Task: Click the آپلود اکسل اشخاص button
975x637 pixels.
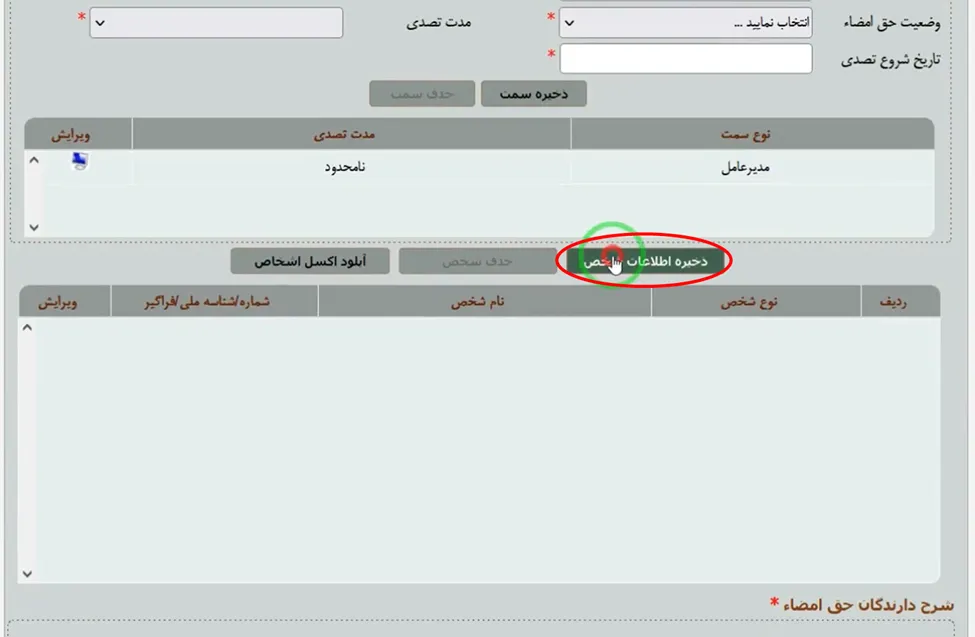Action: [x=310, y=261]
